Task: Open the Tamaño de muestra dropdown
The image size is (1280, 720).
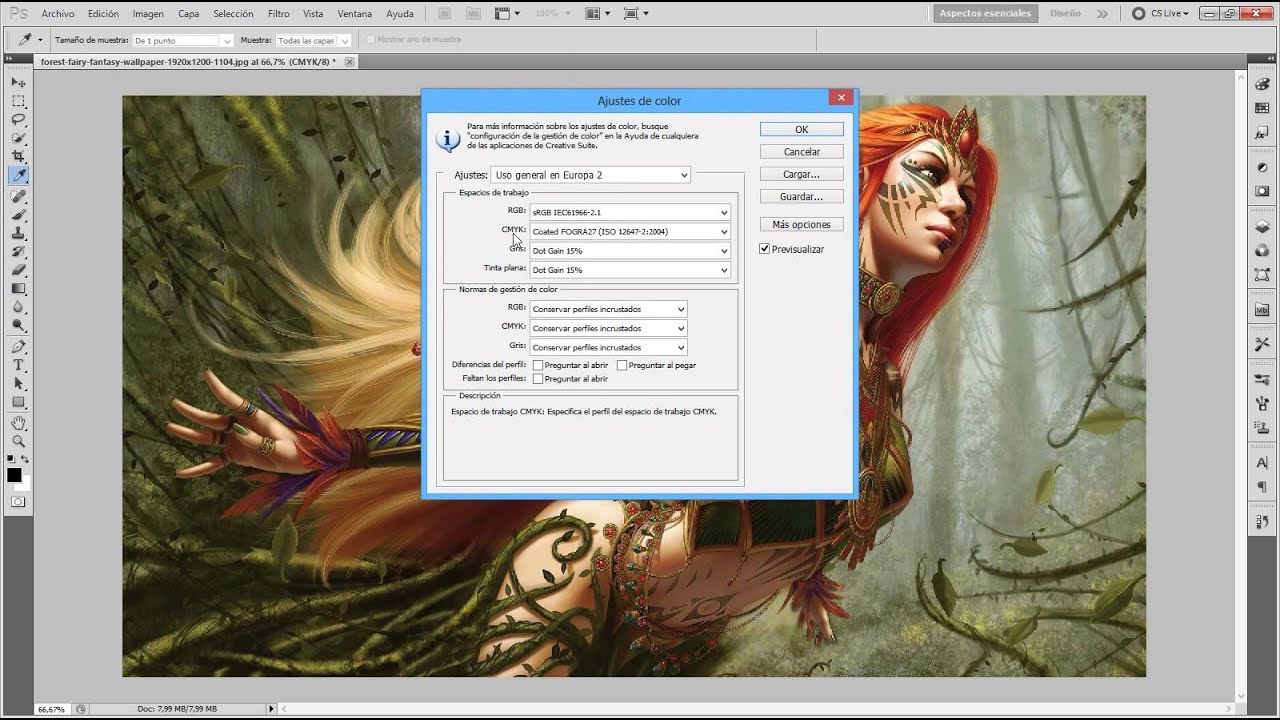Action: coord(183,40)
